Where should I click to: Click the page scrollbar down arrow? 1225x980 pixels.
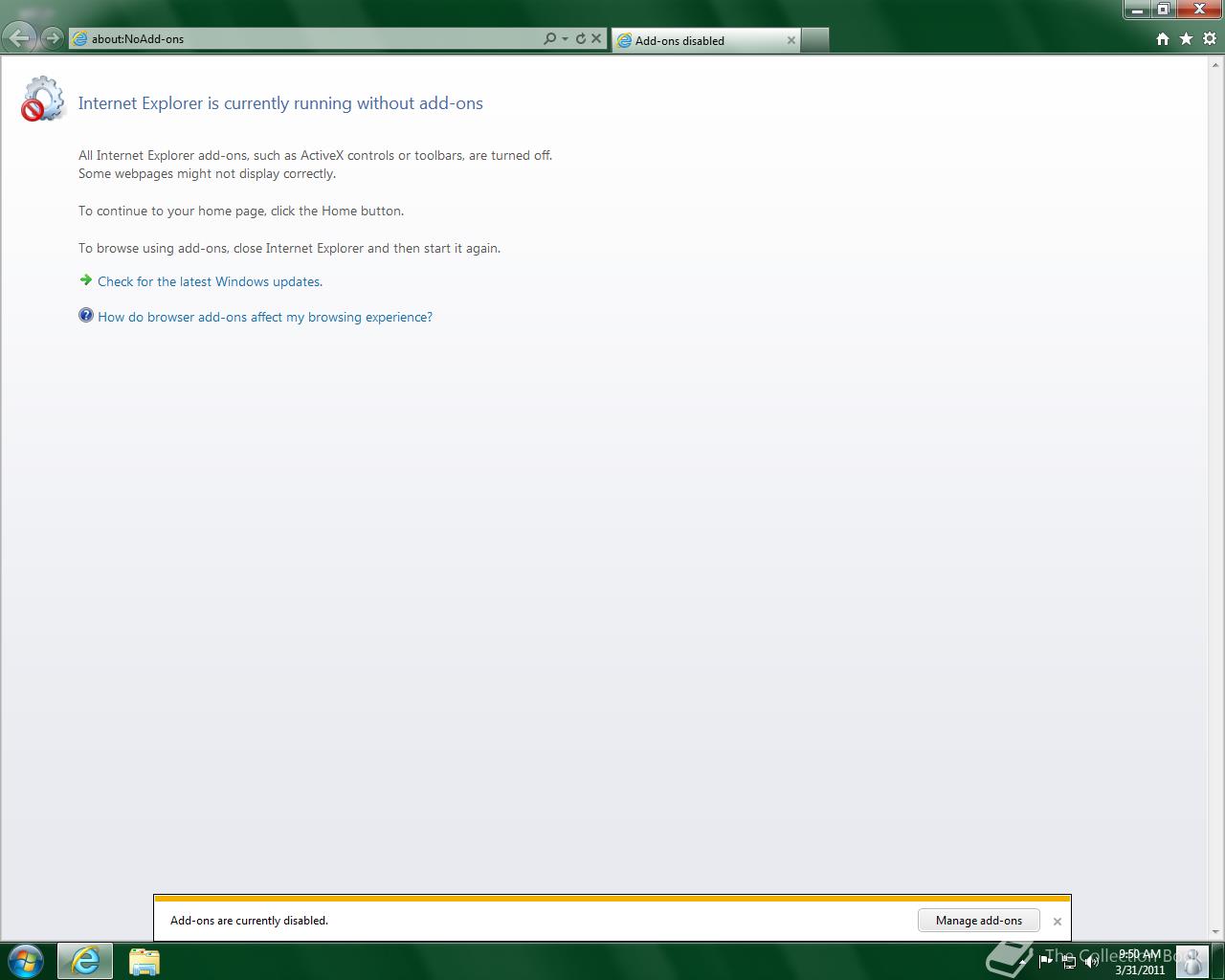point(1216,932)
